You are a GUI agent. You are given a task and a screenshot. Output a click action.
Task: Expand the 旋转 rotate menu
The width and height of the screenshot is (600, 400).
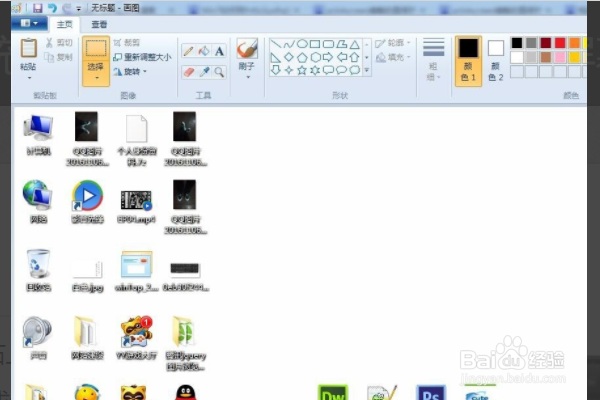coord(130,72)
